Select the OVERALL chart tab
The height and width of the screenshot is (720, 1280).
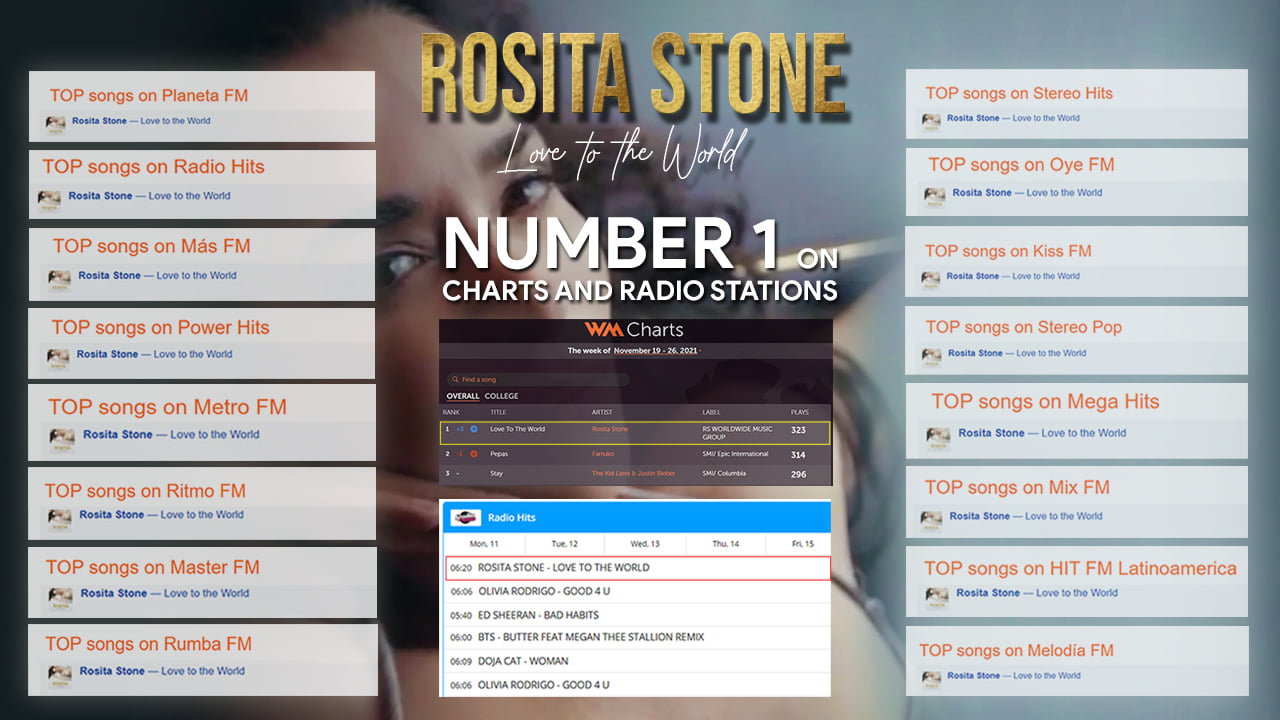(463, 396)
